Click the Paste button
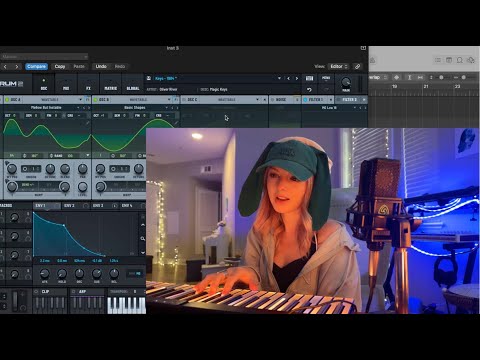The height and width of the screenshot is (360, 480). pos(79,67)
